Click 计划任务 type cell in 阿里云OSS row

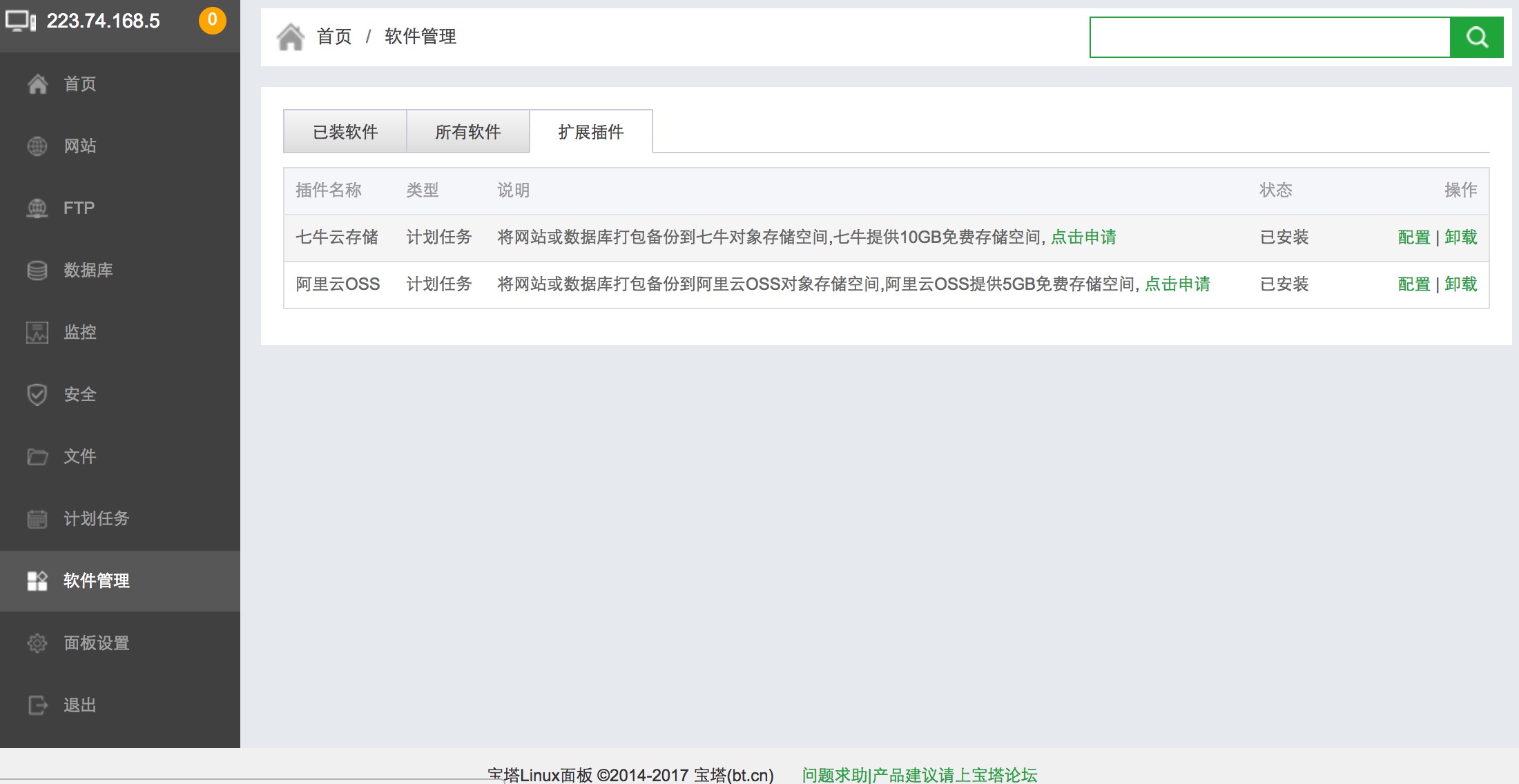[439, 284]
